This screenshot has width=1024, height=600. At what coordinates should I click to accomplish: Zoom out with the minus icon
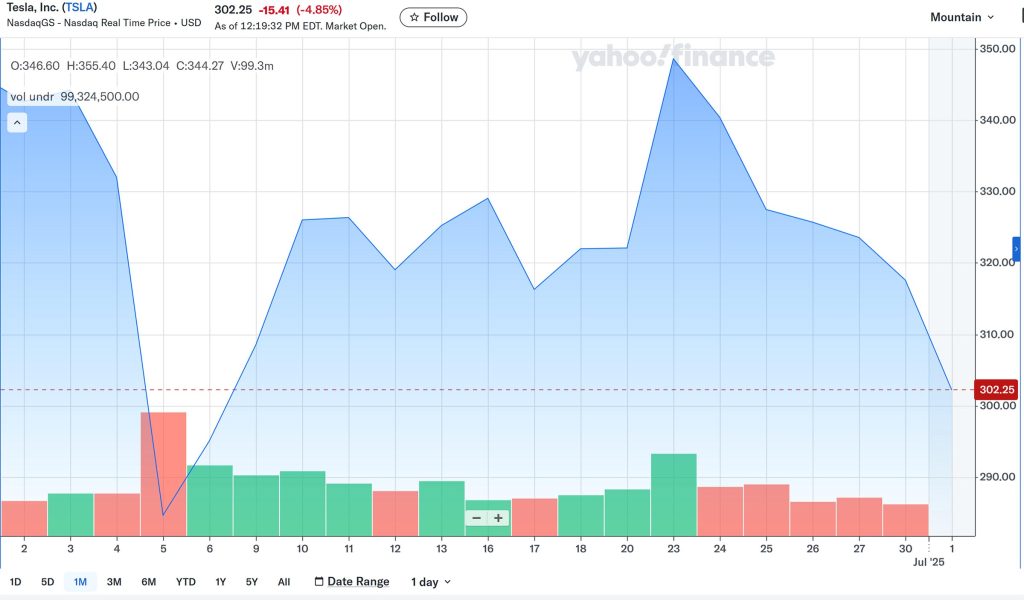476,518
